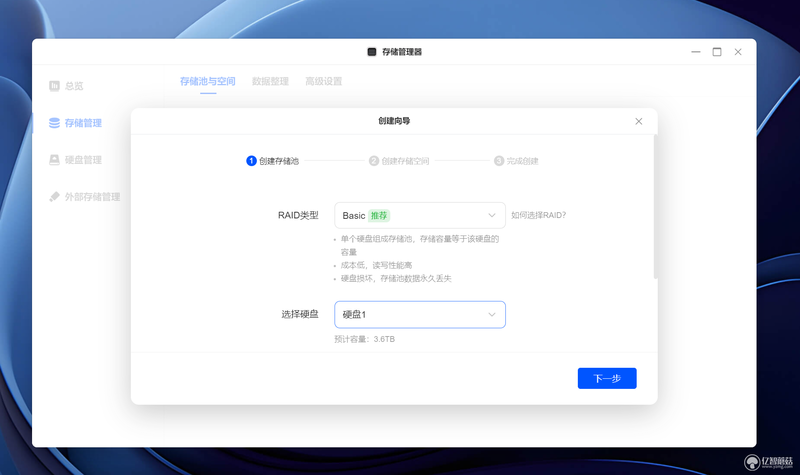Click the 总览 overview sidebar icon
The height and width of the screenshot is (475, 800).
[54, 86]
